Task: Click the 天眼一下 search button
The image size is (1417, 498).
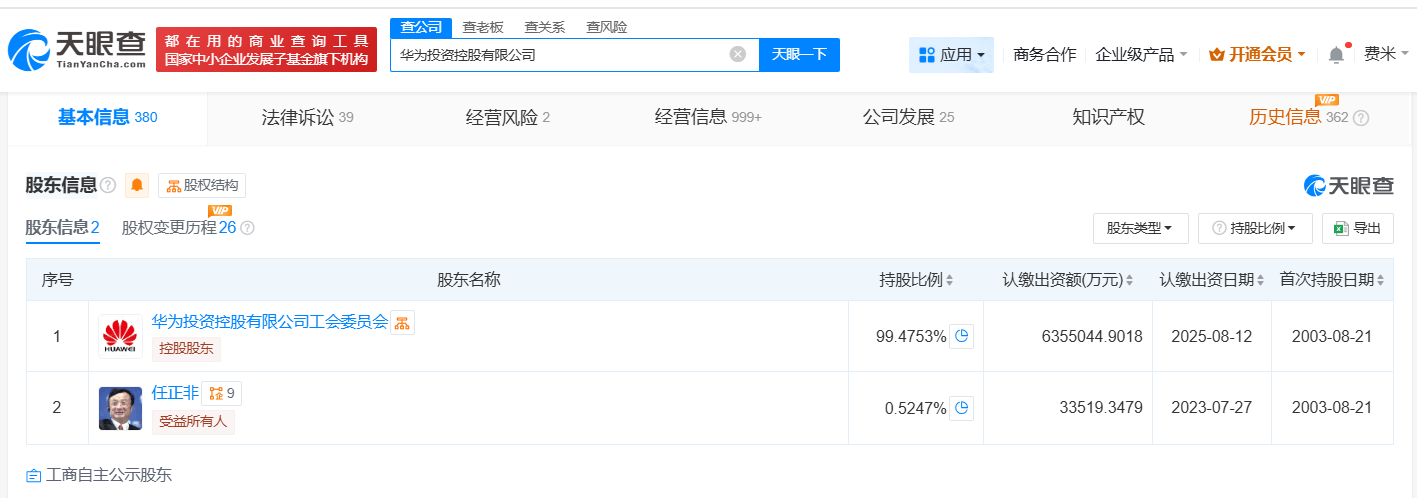Action: pyautogui.click(x=799, y=54)
